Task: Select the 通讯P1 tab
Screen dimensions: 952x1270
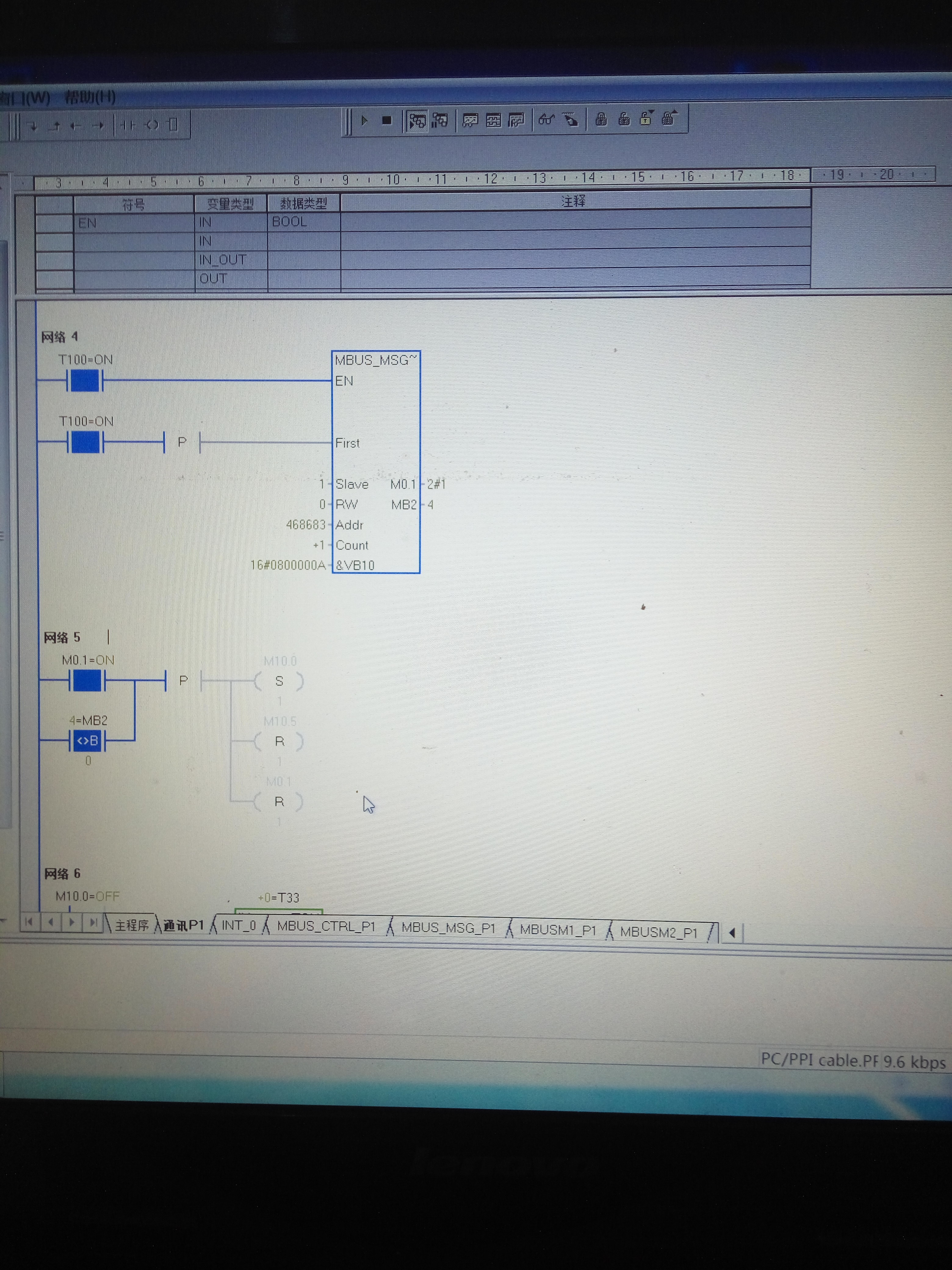Action: 184,925
